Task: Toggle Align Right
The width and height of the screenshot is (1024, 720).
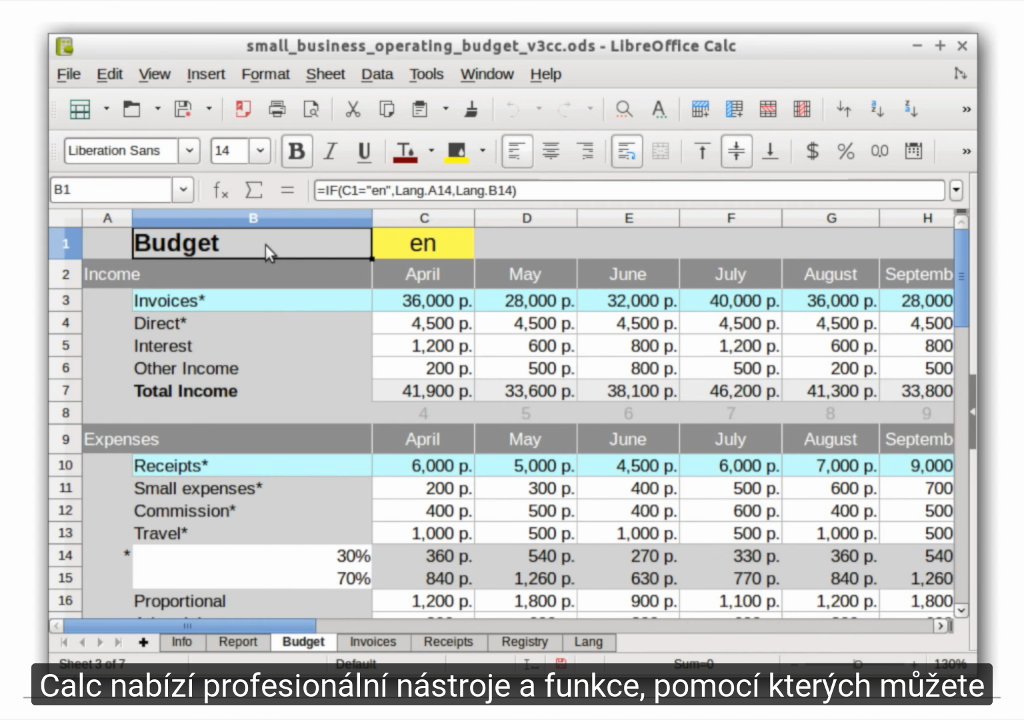Action: (x=585, y=151)
